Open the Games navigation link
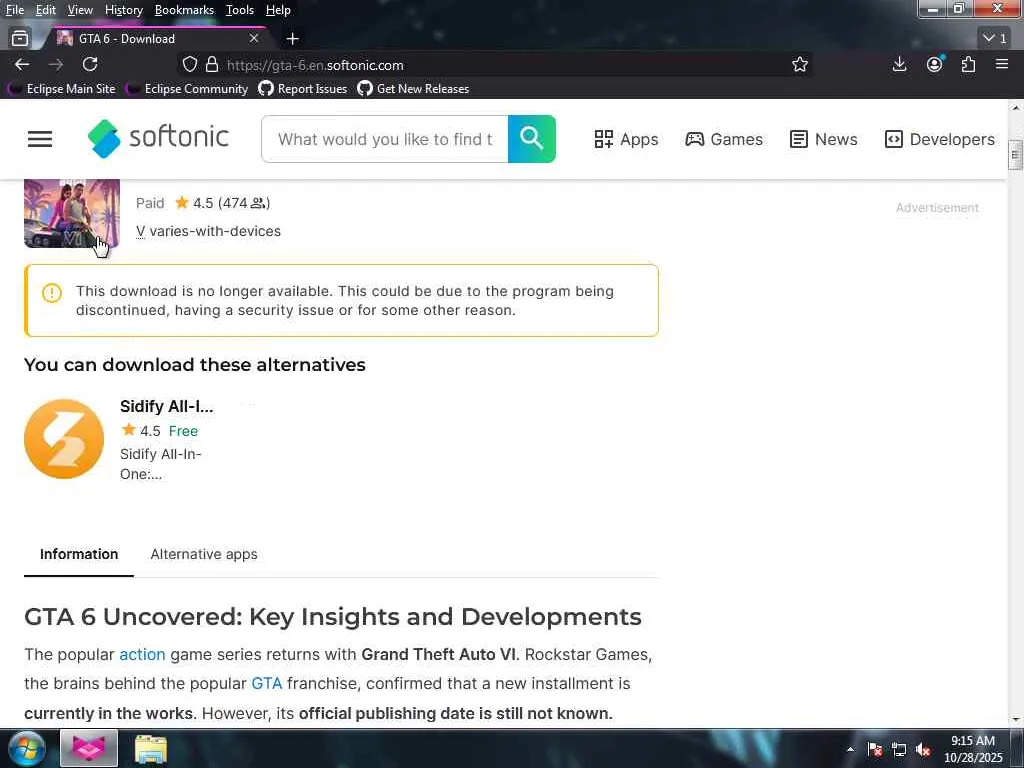The height and width of the screenshot is (768, 1024). click(x=724, y=139)
